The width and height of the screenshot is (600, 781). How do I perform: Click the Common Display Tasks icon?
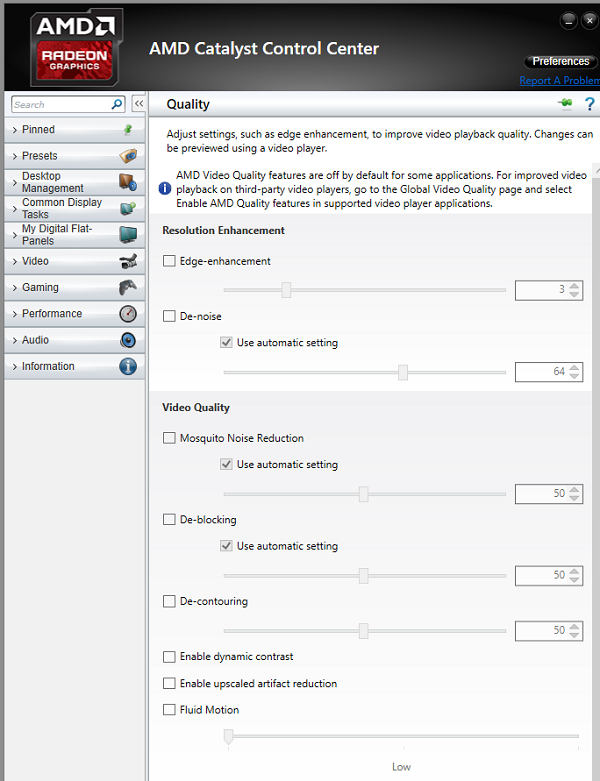click(x=128, y=208)
